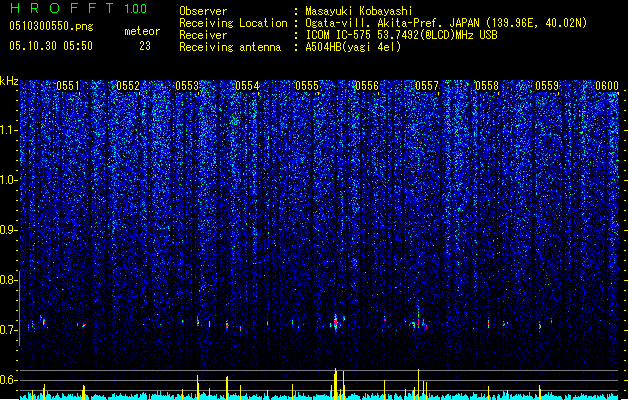The width and height of the screenshot is (629, 400).
Task: Click the date stamp 05.10.30 05:50
Action: [51, 46]
